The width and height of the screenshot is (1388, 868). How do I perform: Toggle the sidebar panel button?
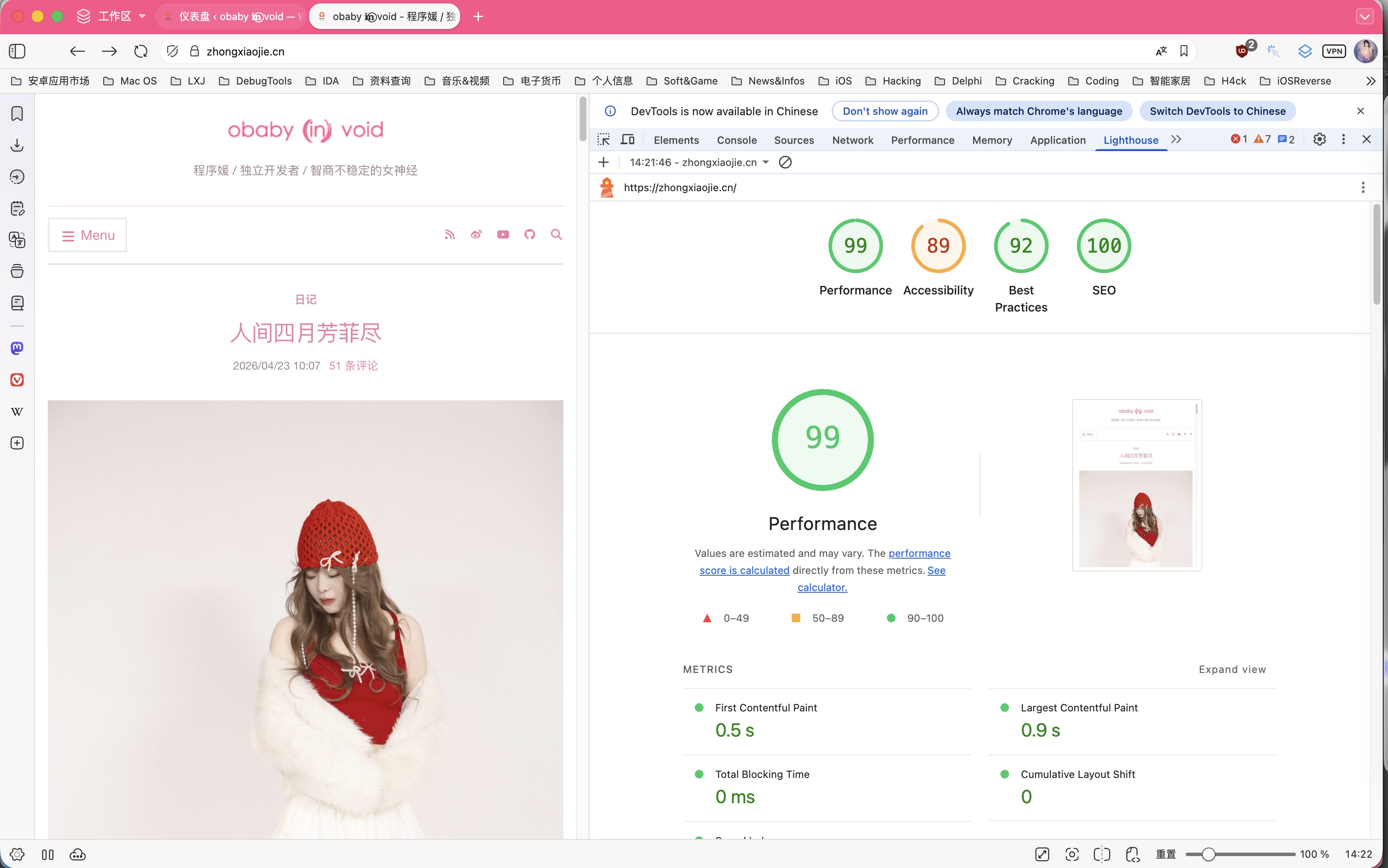[17, 51]
